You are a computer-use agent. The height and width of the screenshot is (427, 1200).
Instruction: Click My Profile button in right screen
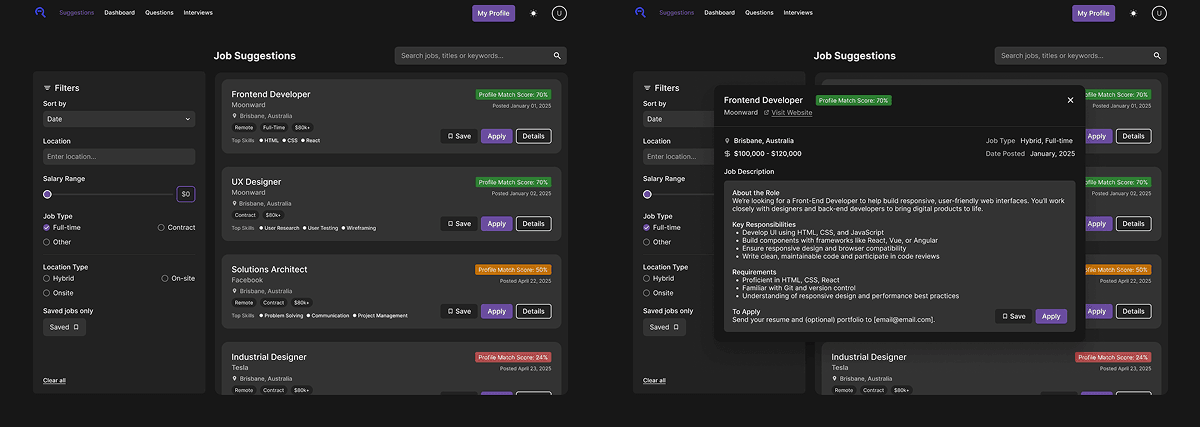[1094, 13]
